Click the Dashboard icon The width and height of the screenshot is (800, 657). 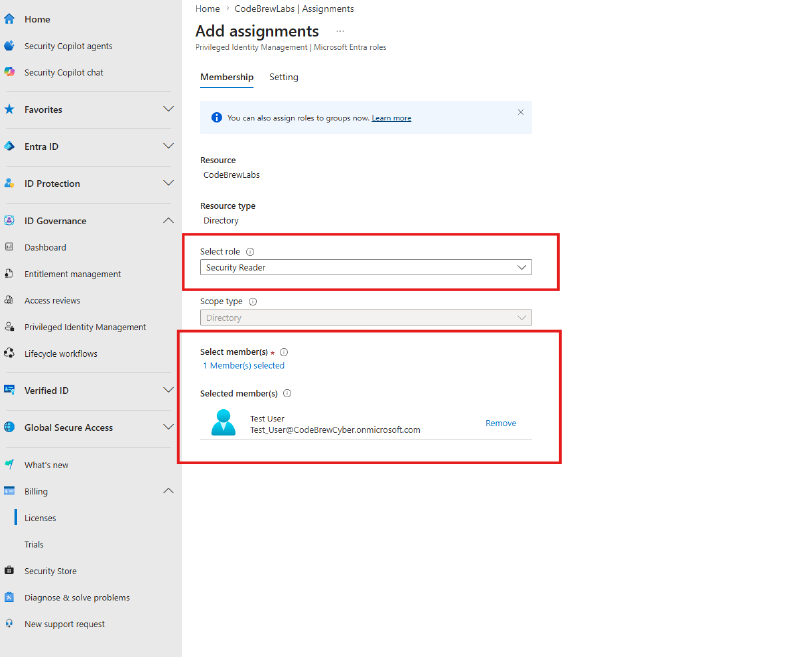9,247
